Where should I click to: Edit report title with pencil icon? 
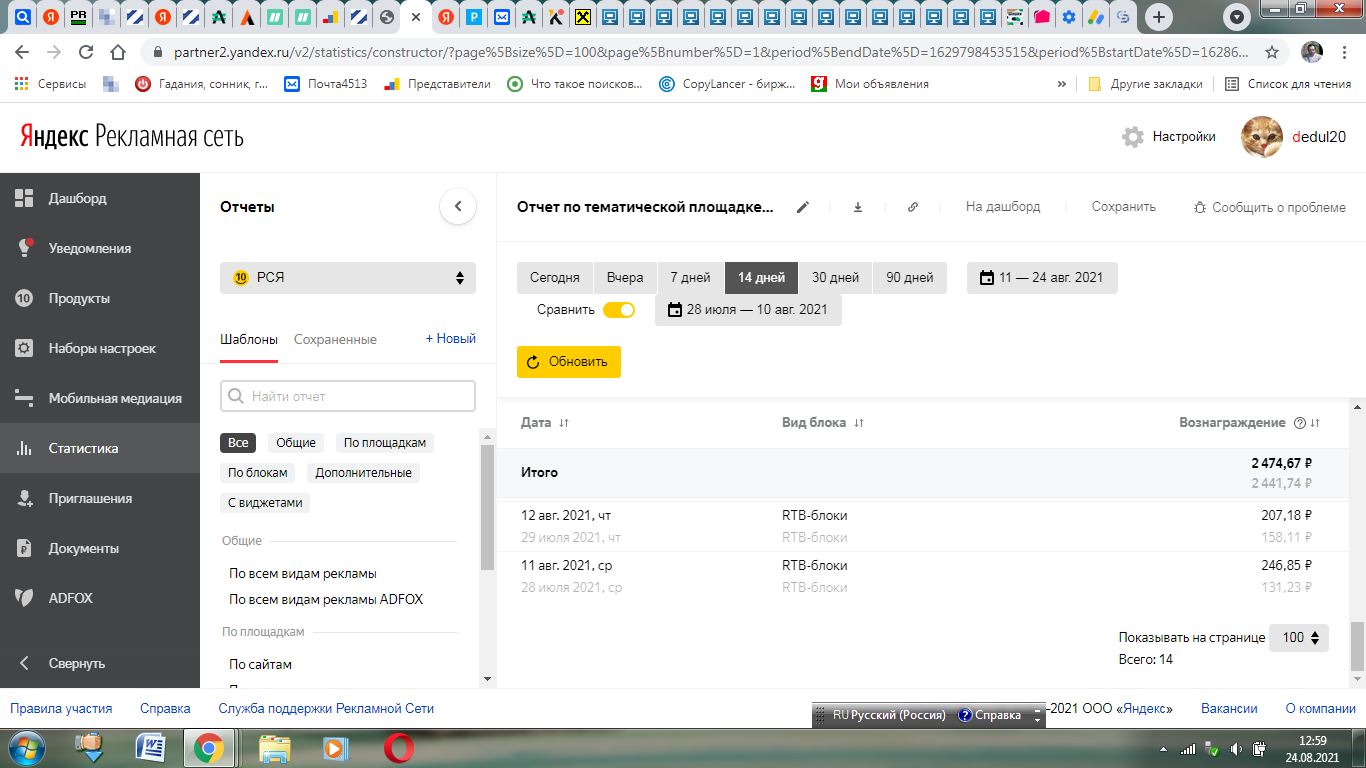point(802,207)
